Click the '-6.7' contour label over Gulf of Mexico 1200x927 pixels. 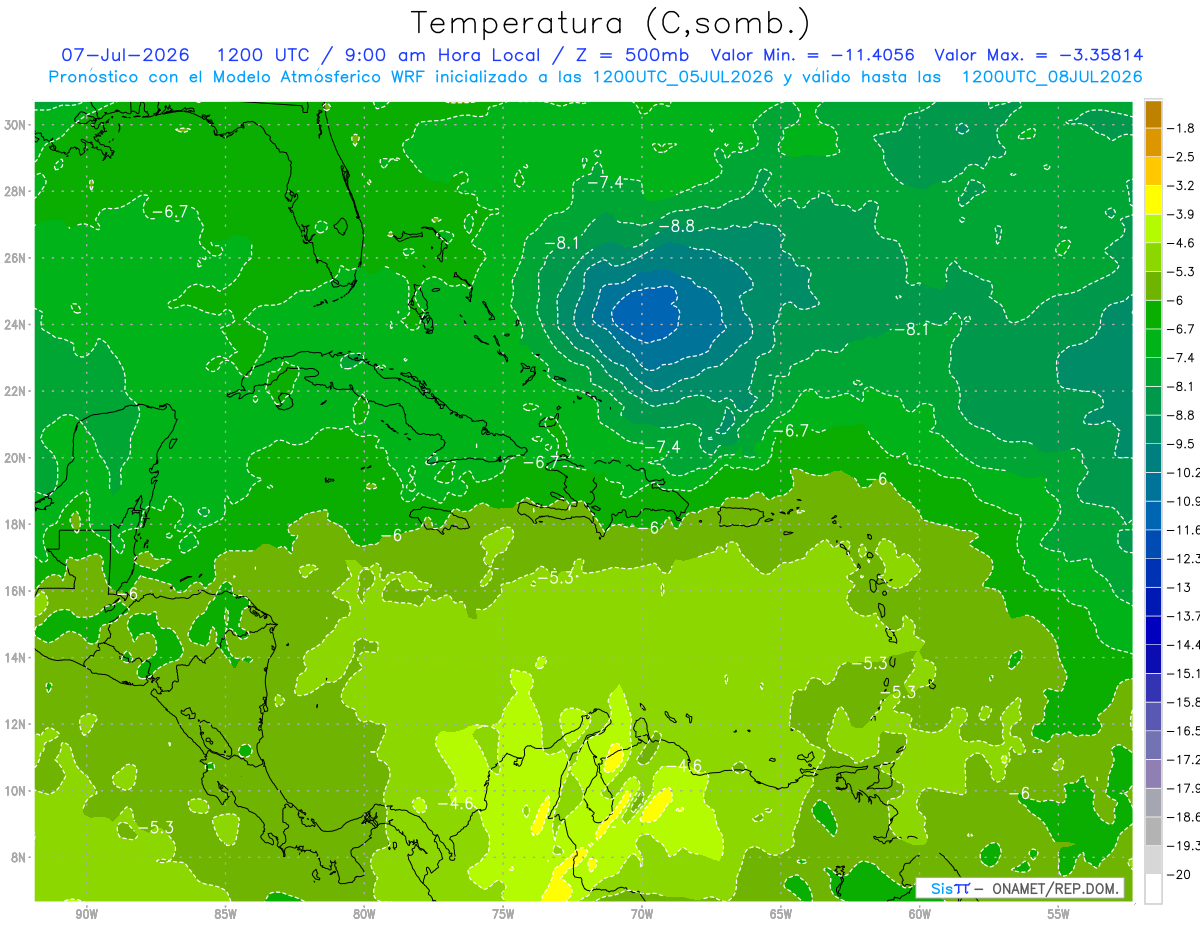tap(169, 211)
